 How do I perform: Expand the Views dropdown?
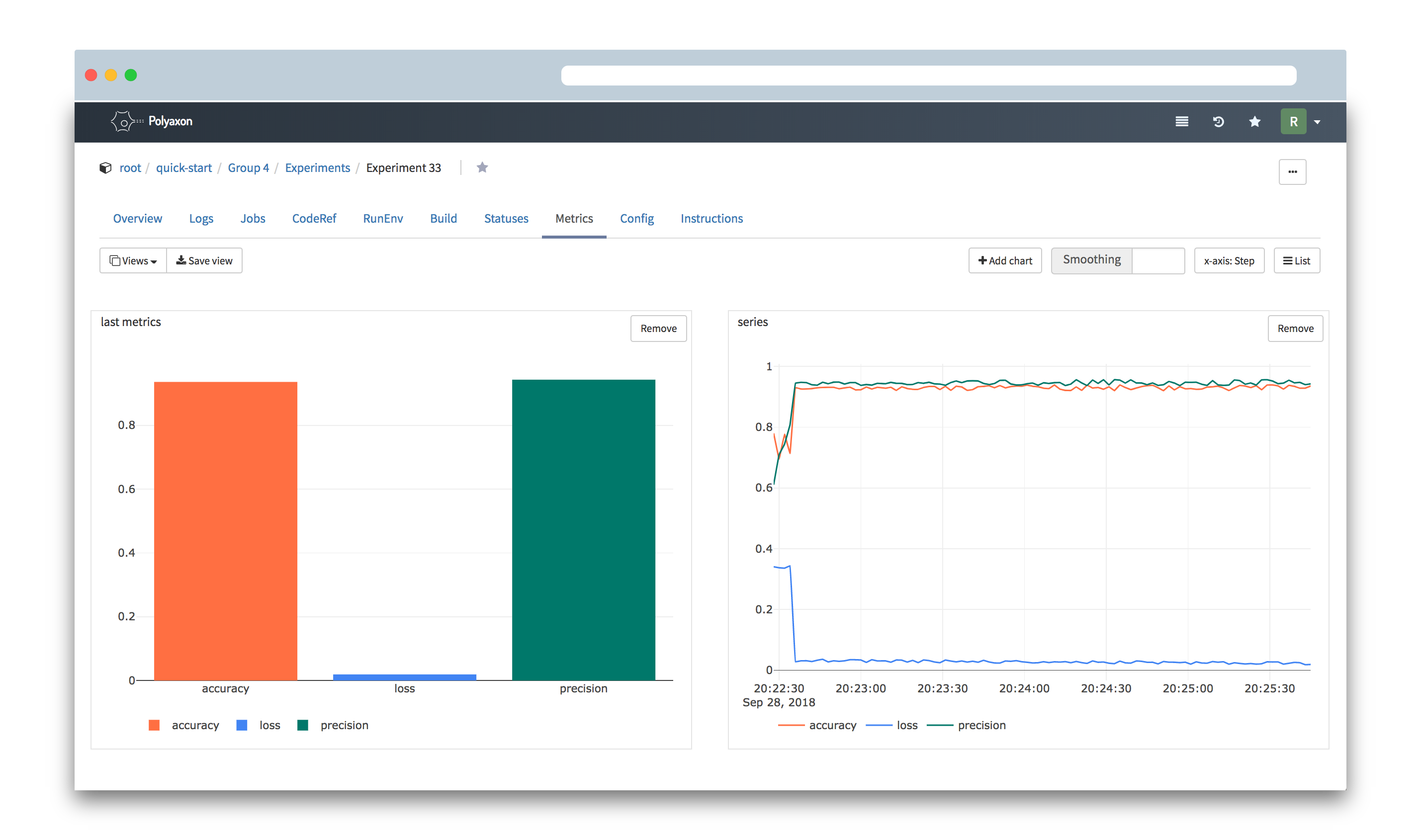click(x=133, y=261)
